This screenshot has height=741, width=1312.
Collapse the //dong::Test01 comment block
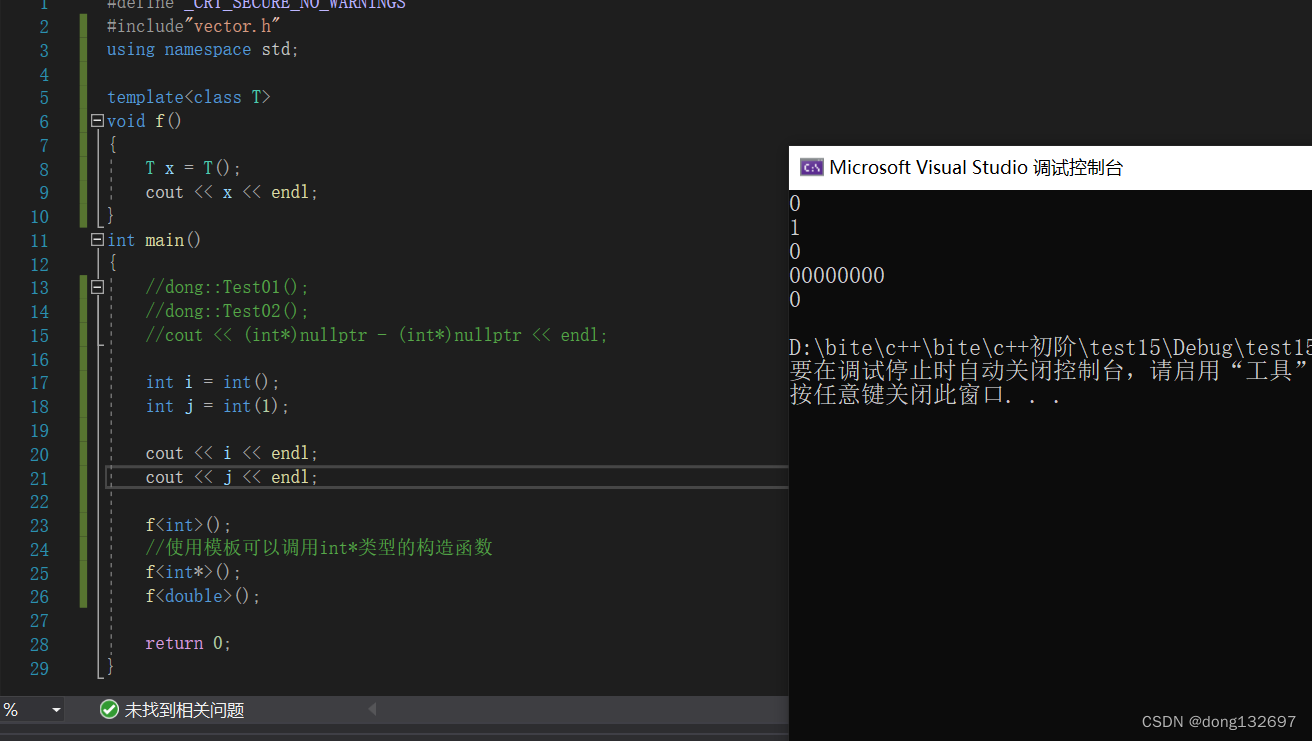[97, 287]
